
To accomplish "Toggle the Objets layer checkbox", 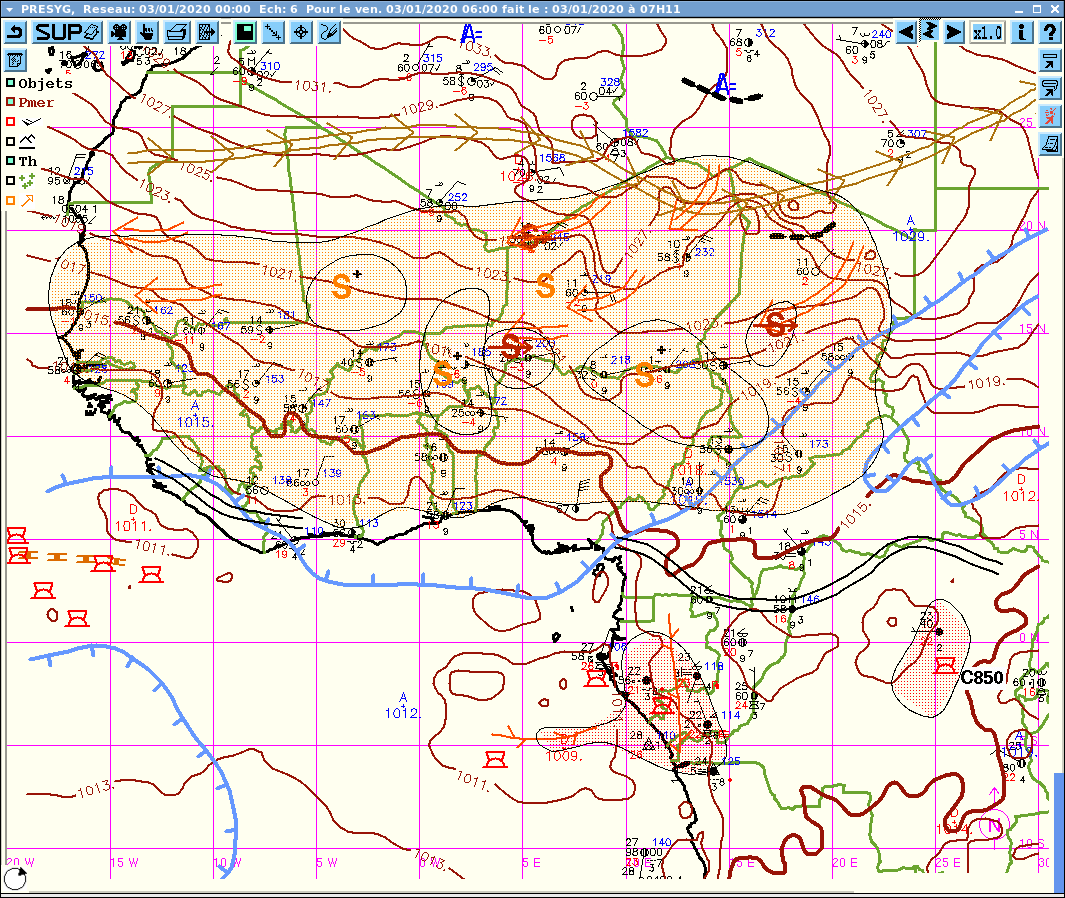I will tap(10, 83).
